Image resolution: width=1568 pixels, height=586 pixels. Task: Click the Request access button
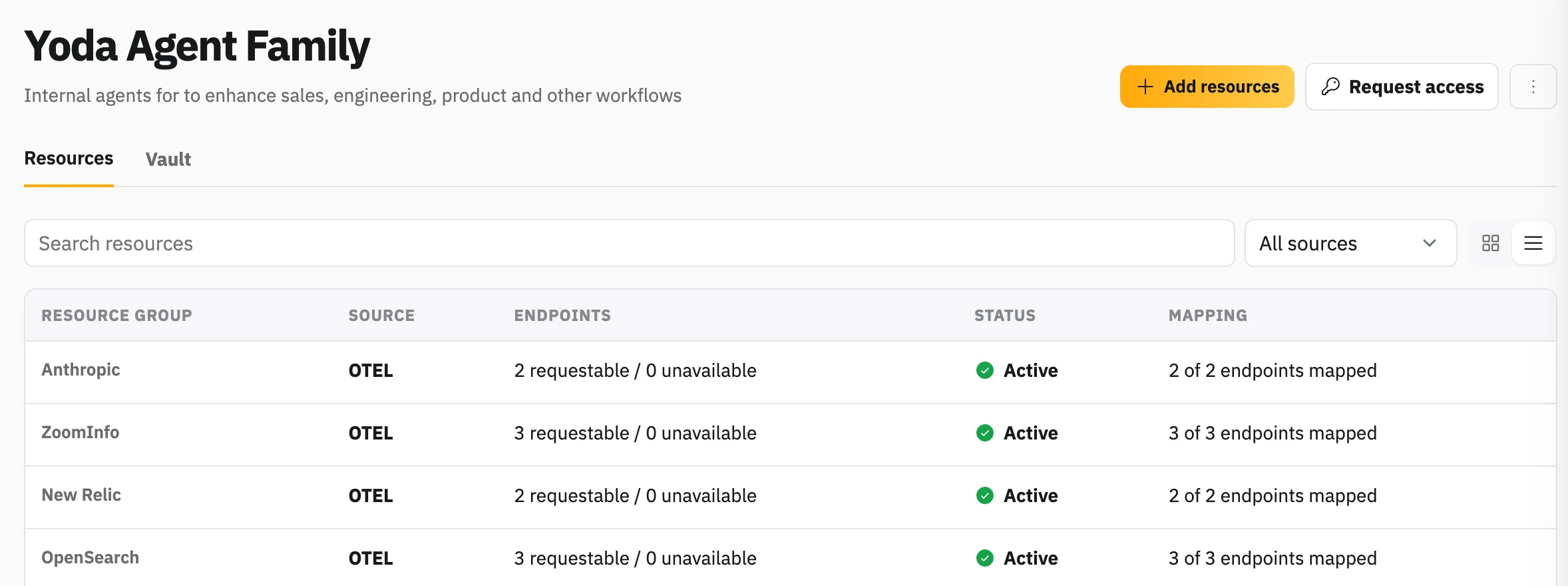pos(1402,87)
